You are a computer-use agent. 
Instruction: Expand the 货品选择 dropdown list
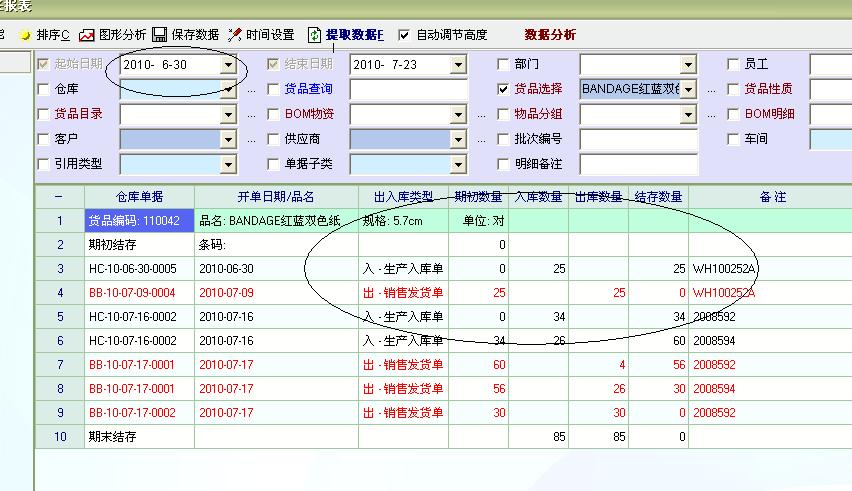tap(688, 89)
